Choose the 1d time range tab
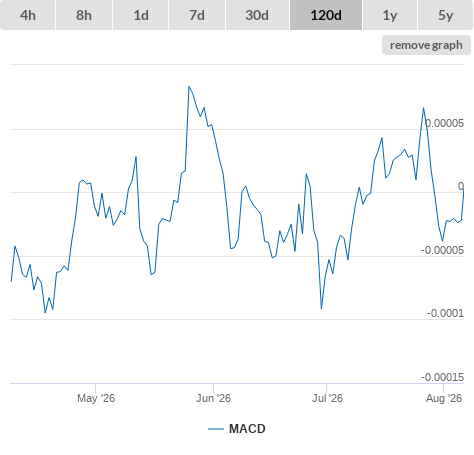The width and height of the screenshot is (474, 455). click(x=141, y=15)
